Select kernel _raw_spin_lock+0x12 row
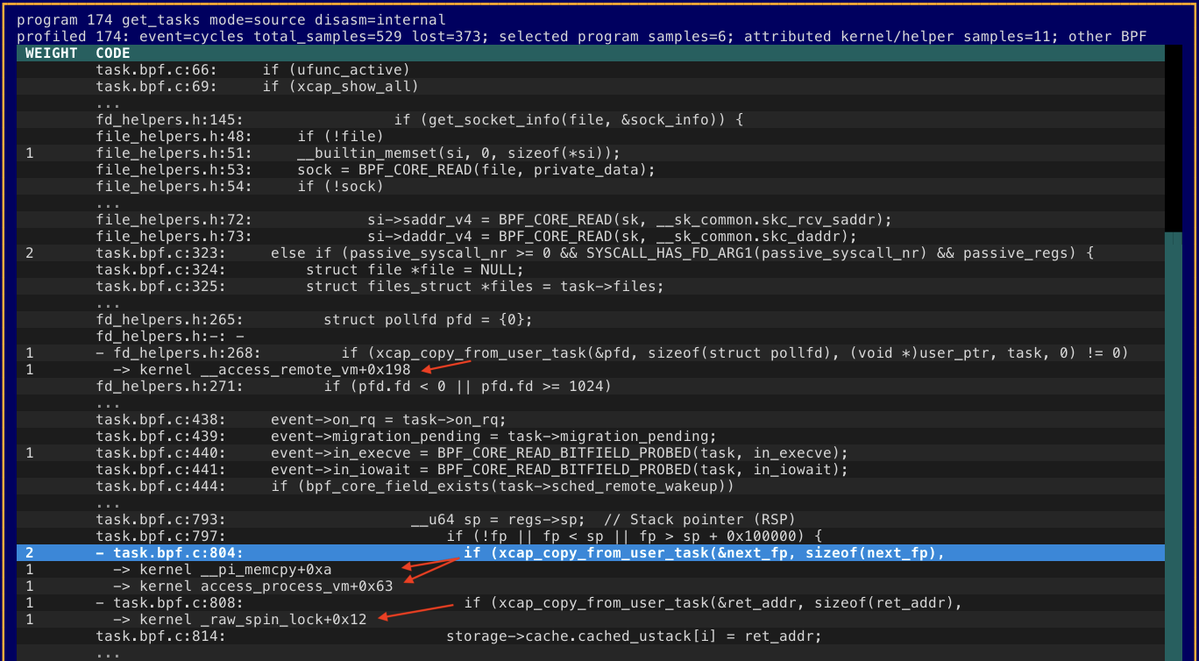The height and width of the screenshot is (661, 1199). [x=590, y=620]
